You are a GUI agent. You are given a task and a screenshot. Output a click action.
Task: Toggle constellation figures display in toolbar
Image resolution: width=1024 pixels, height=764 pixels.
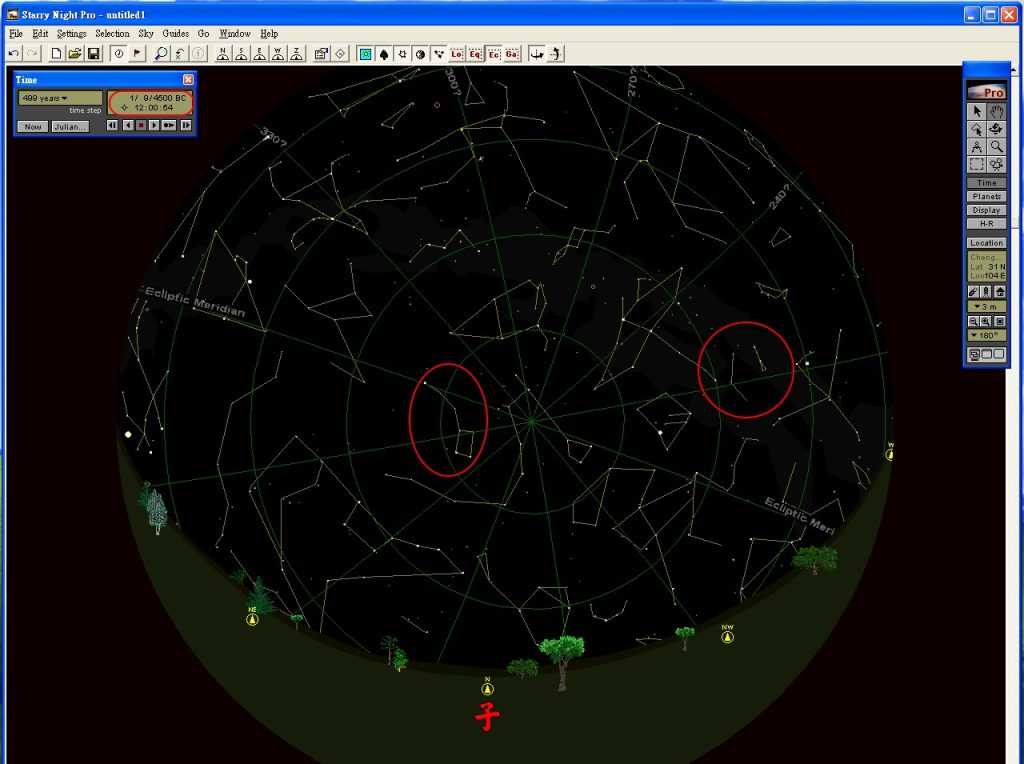coord(439,54)
